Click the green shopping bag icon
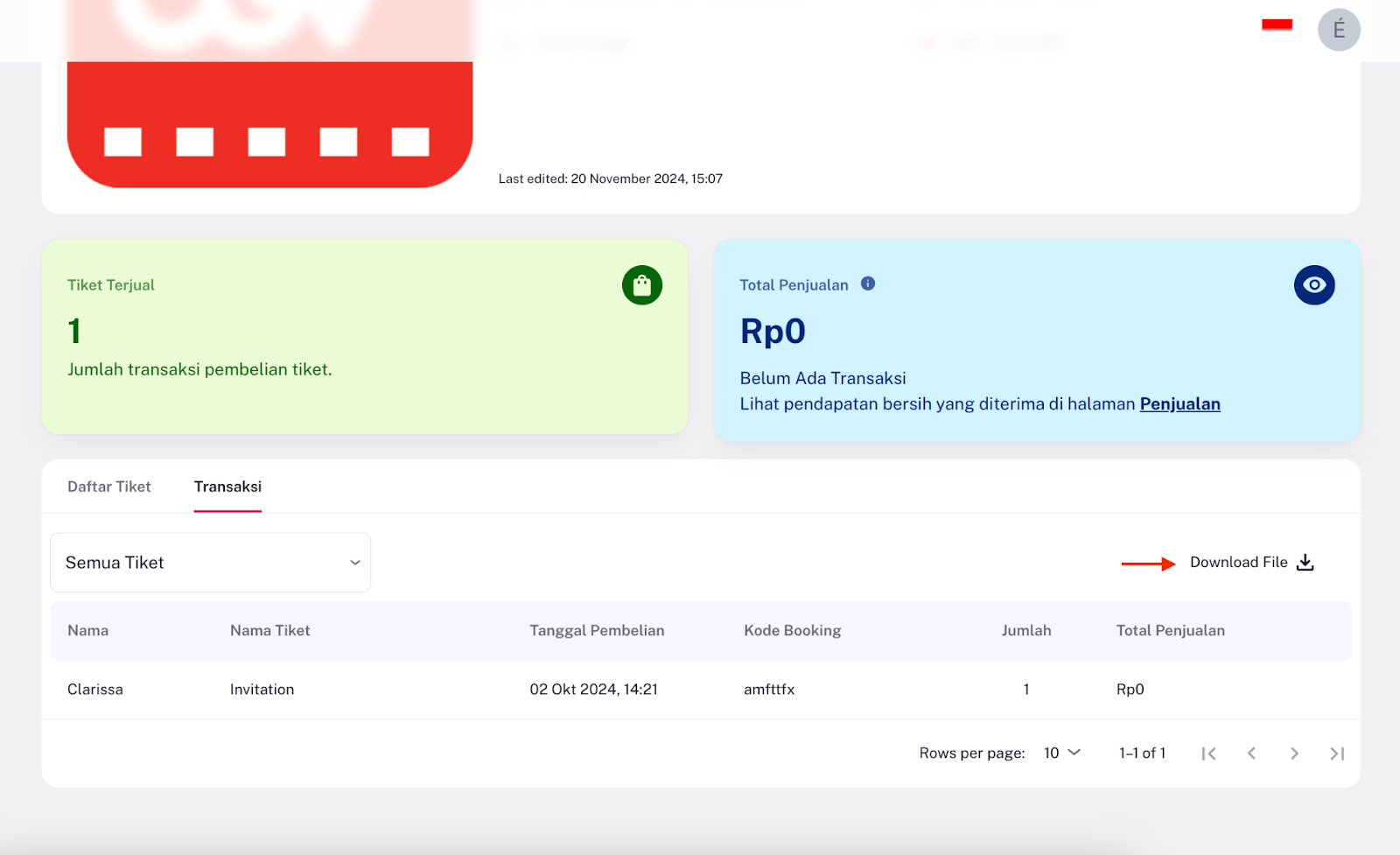 click(642, 285)
